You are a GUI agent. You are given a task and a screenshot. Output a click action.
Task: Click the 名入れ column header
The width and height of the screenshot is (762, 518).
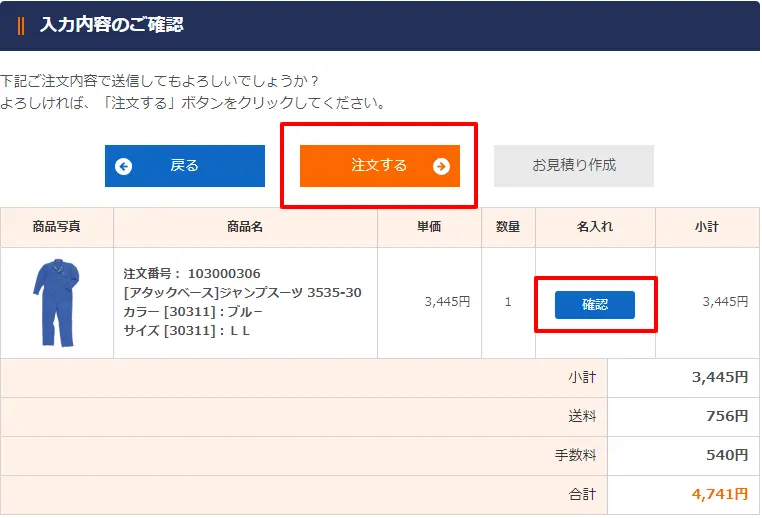pyautogui.click(x=595, y=227)
